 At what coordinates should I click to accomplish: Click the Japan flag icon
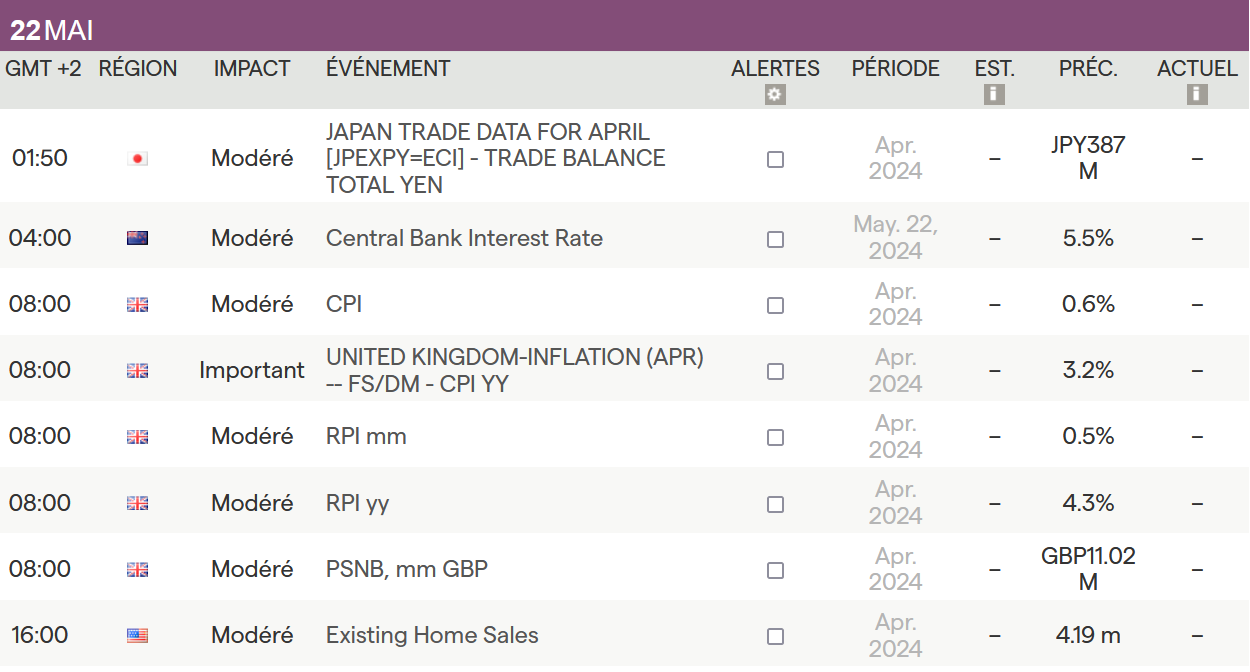(x=138, y=159)
